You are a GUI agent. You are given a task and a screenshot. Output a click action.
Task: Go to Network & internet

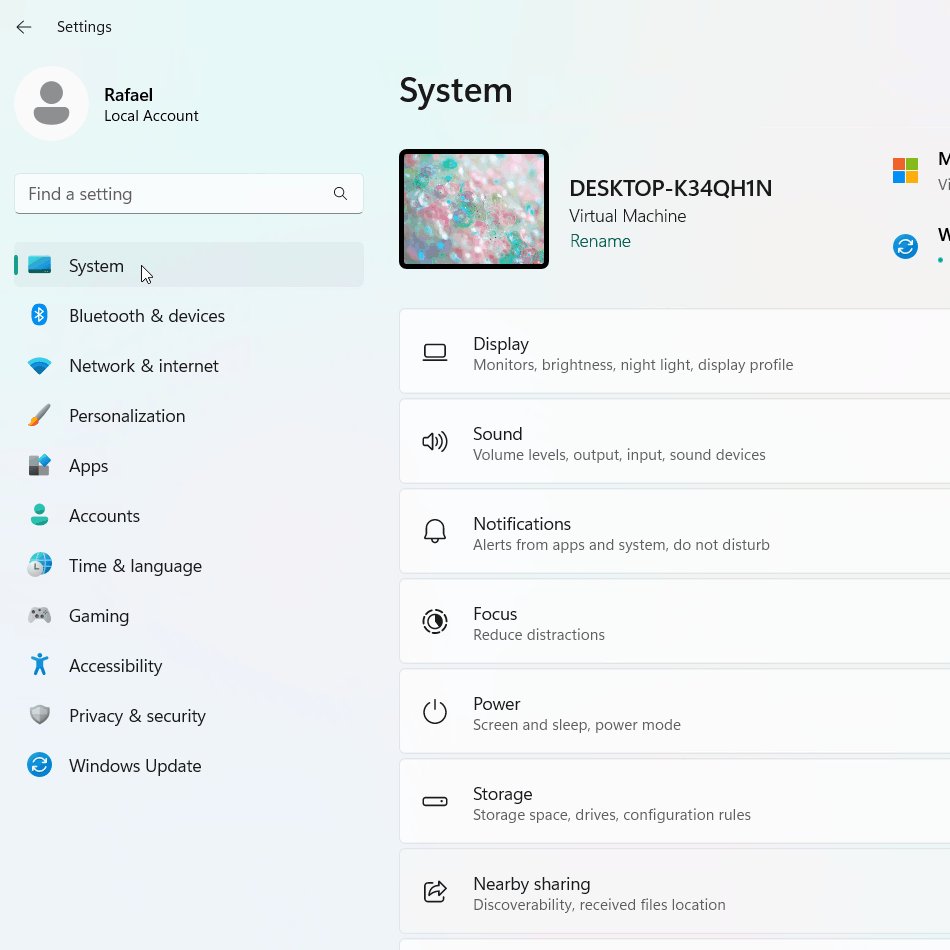189,366
